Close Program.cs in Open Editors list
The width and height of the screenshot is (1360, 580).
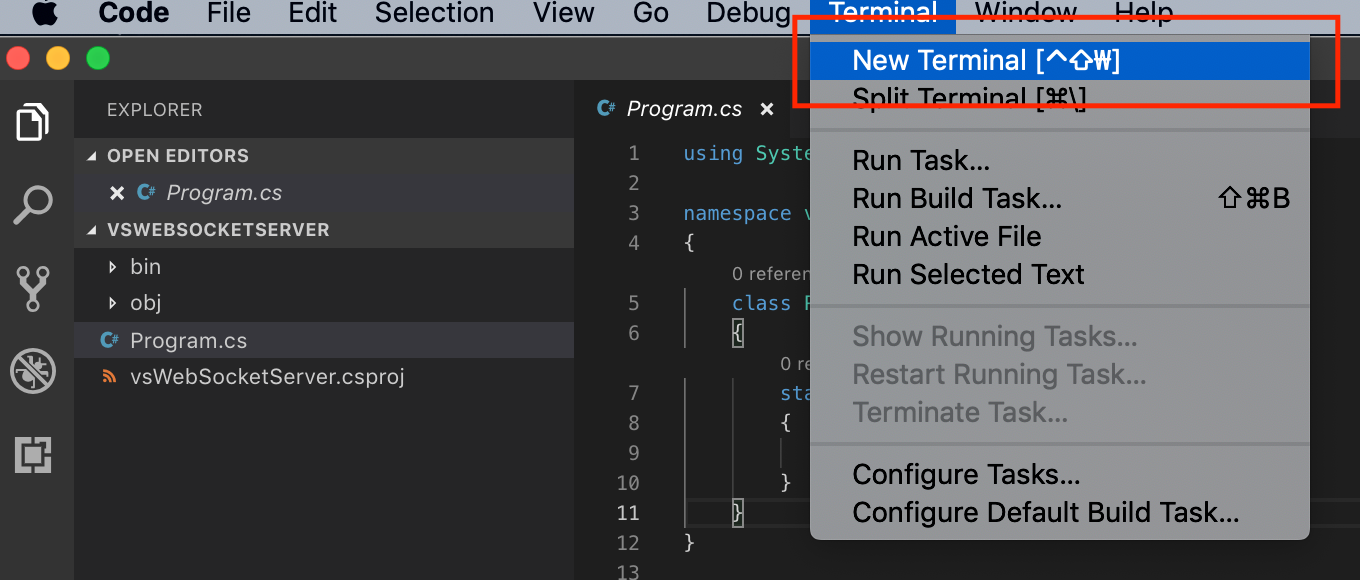click(x=116, y=193)
